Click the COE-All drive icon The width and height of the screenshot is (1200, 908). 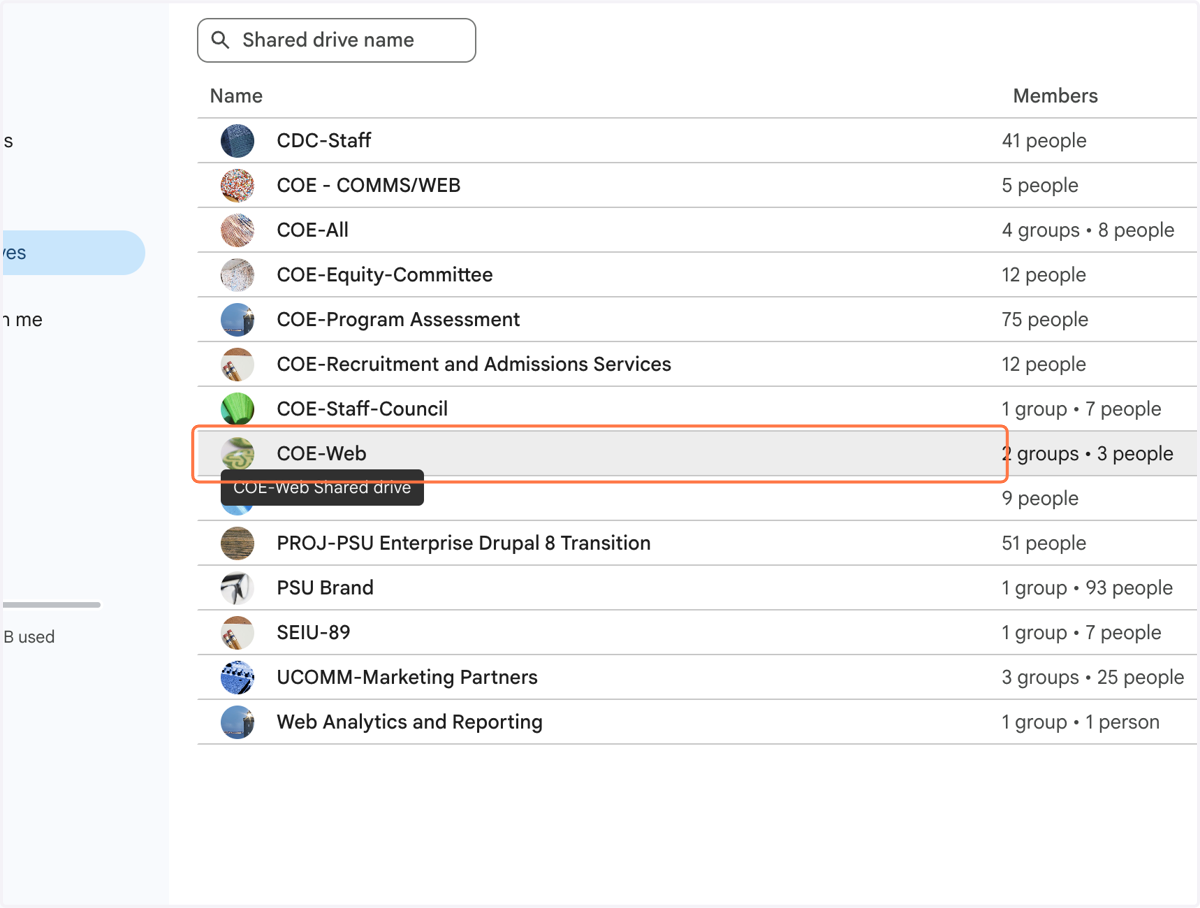point(238,230)
